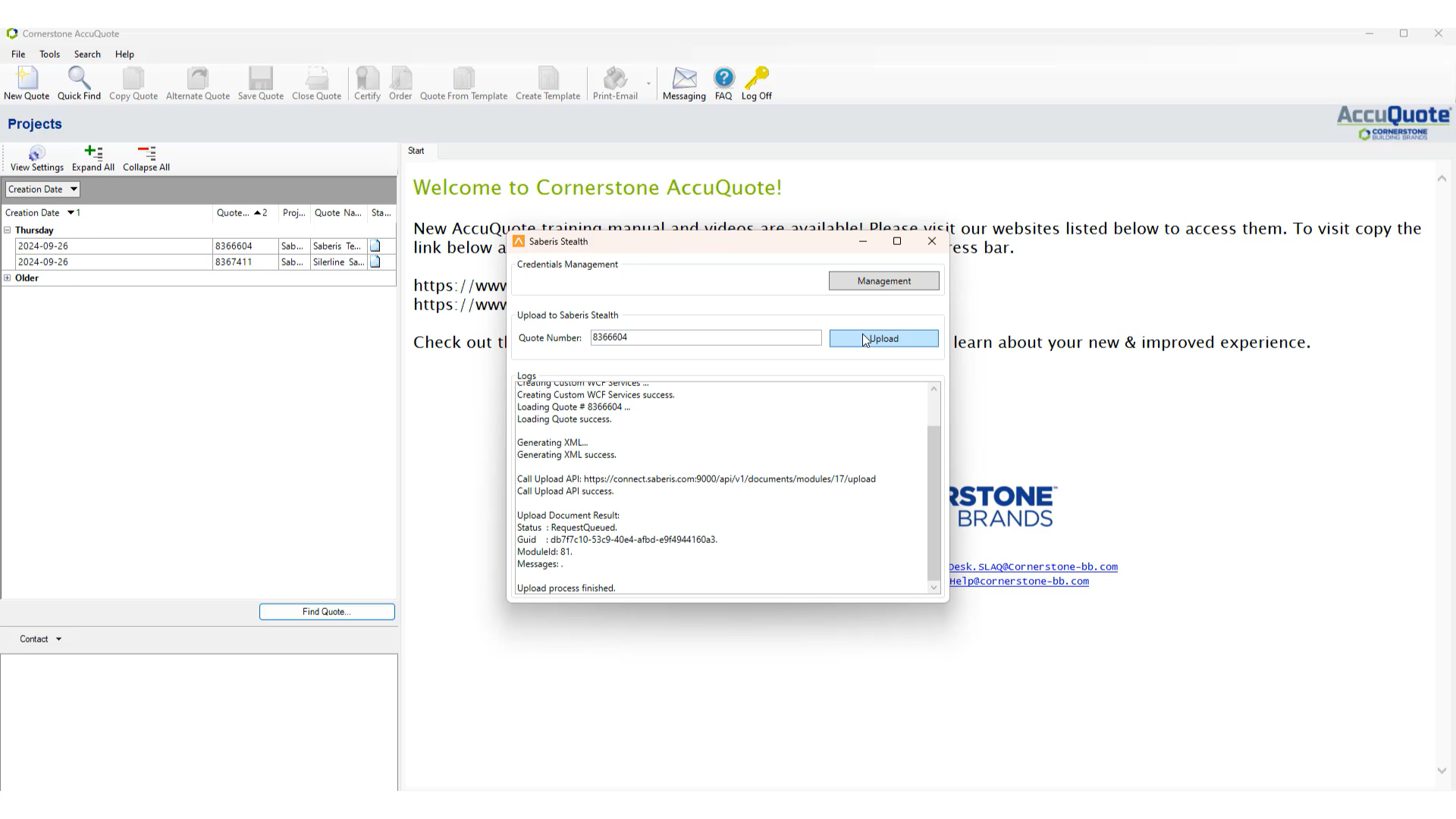This screenshot has width=1456, height=819.
Task: Click the Log Off key icon
Action: pos(756,83)
